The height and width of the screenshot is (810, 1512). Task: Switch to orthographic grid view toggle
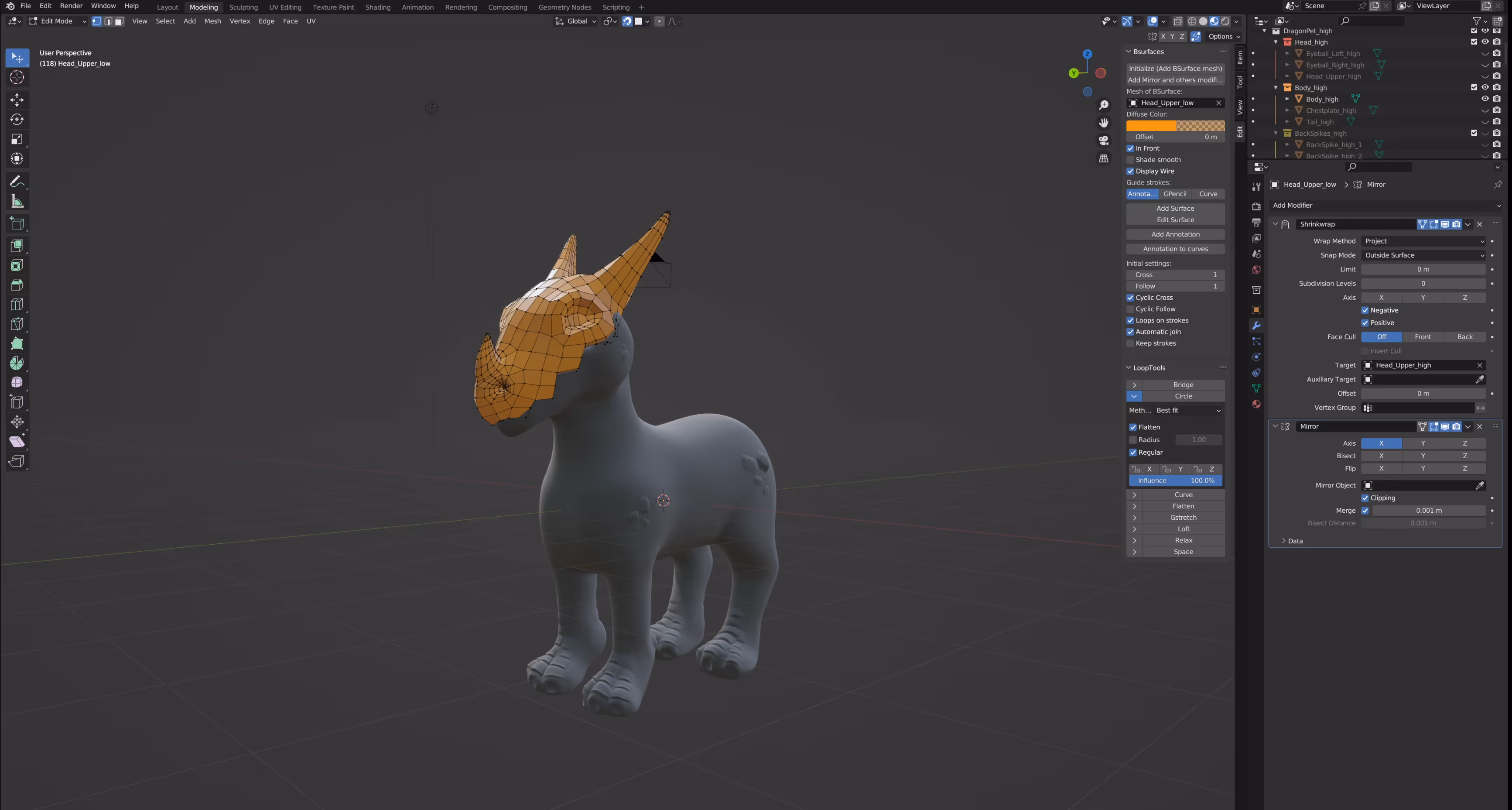coord(1104,158)
